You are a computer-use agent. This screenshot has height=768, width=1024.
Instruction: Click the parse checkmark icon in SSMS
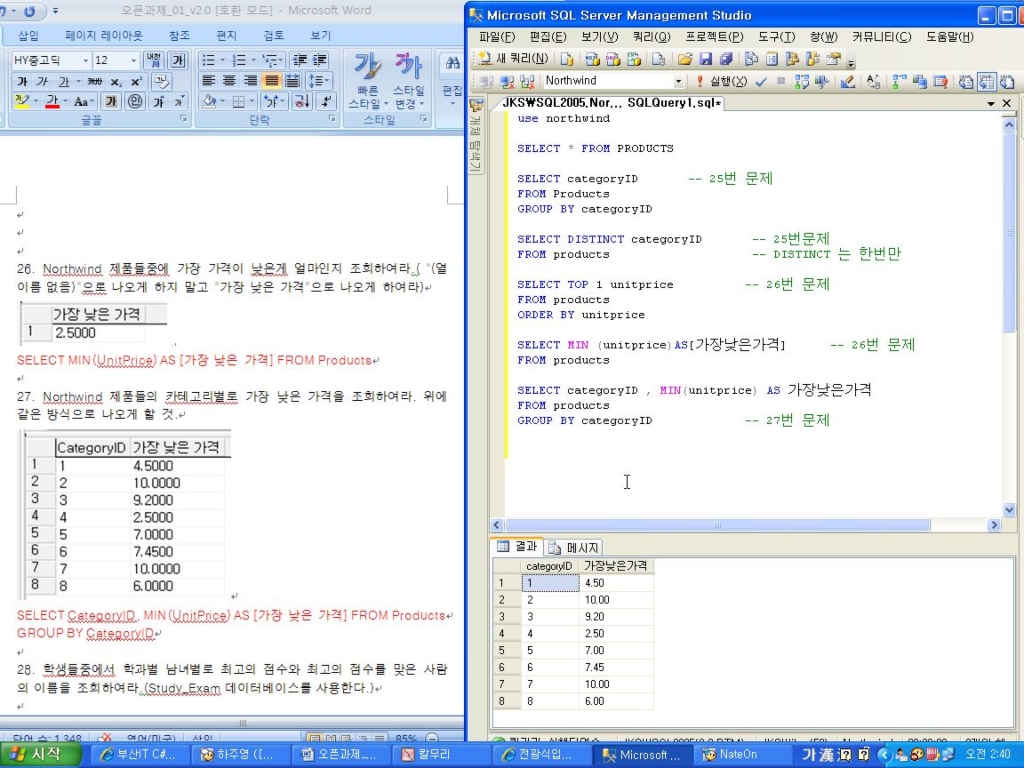pos(761,82)
